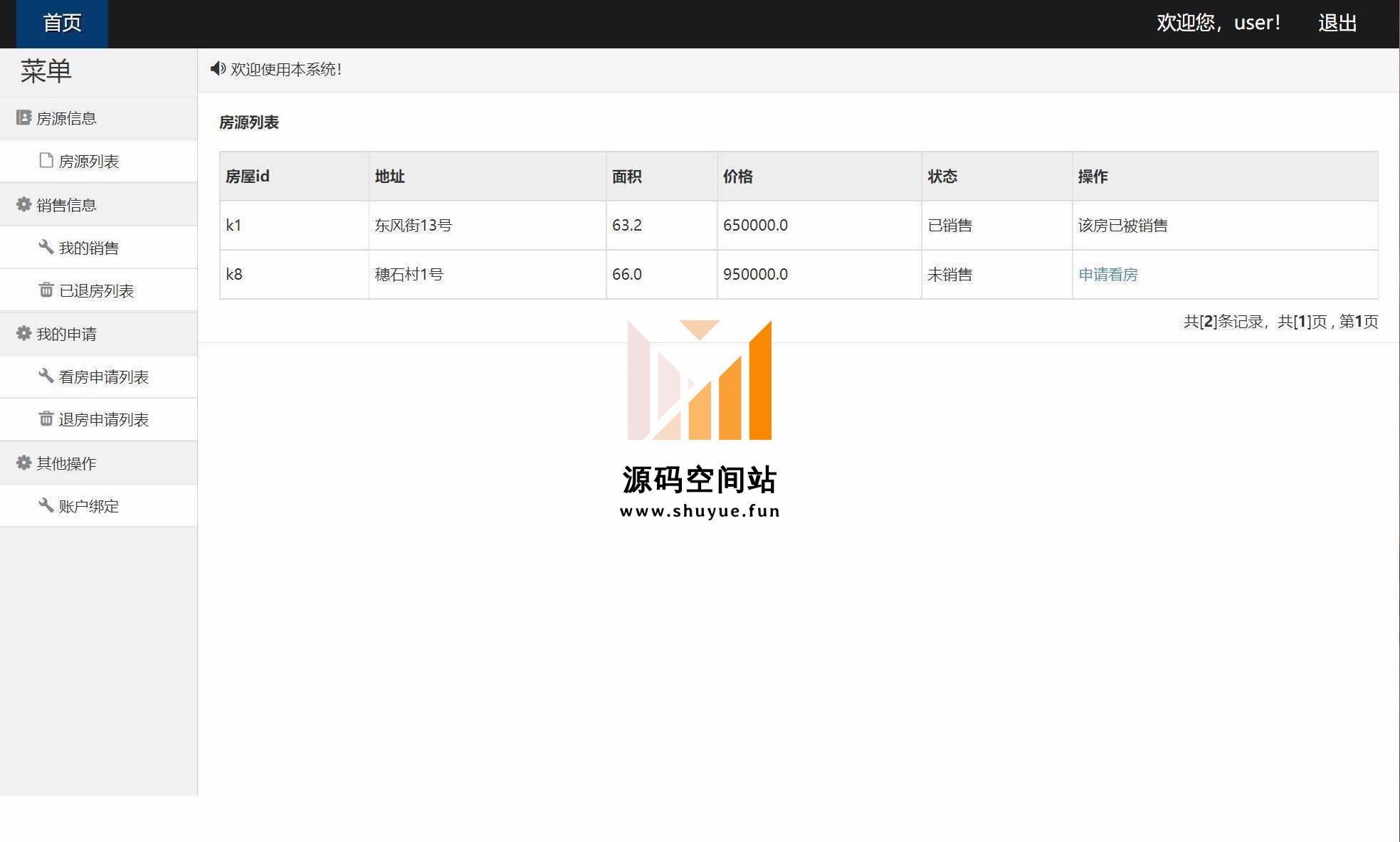Open 已退房列表 menu item
This screenshot has width=1400, height=842.
click(98, 290)
